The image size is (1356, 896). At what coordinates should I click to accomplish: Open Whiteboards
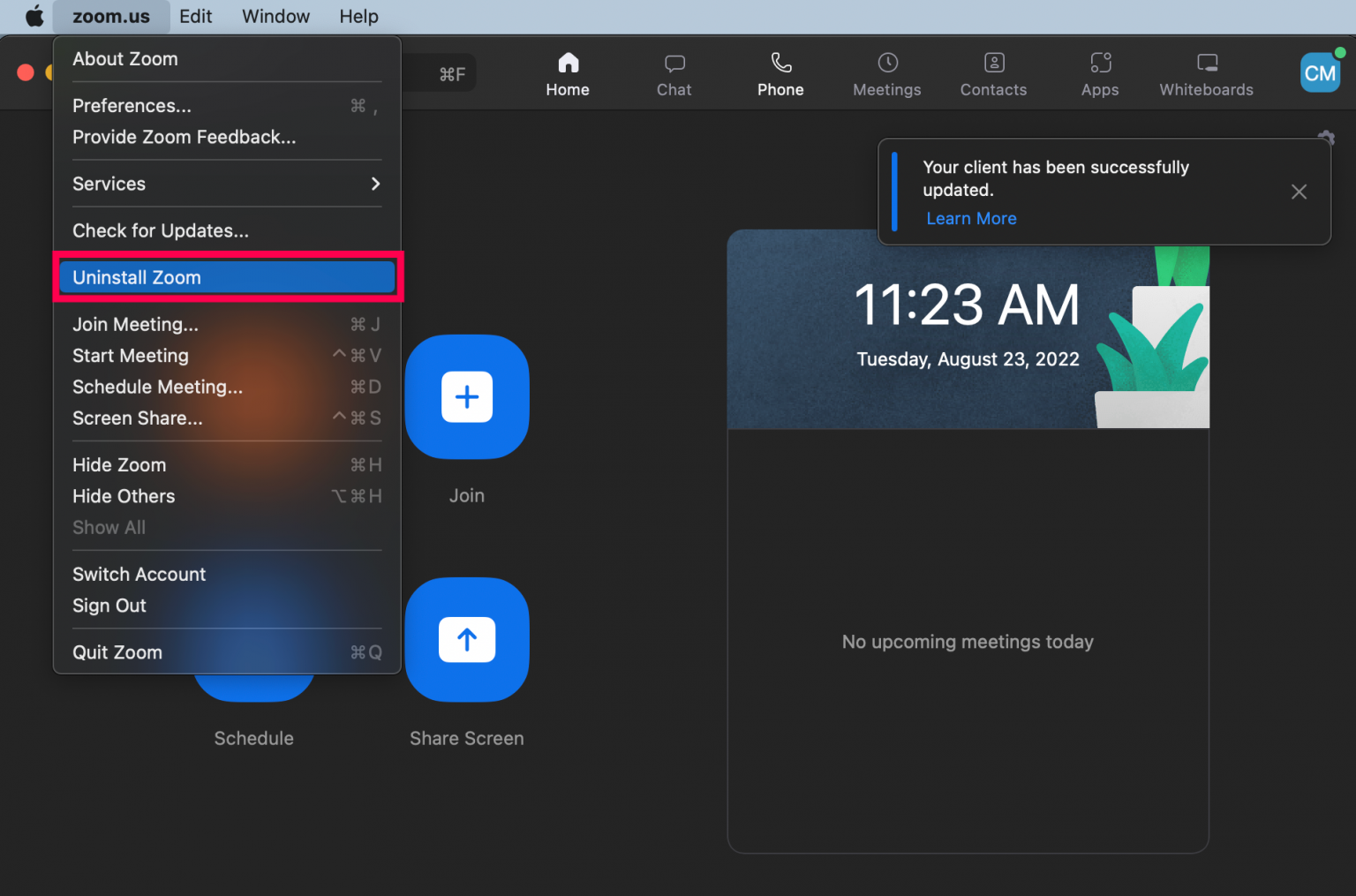(x=1206, y=73)
